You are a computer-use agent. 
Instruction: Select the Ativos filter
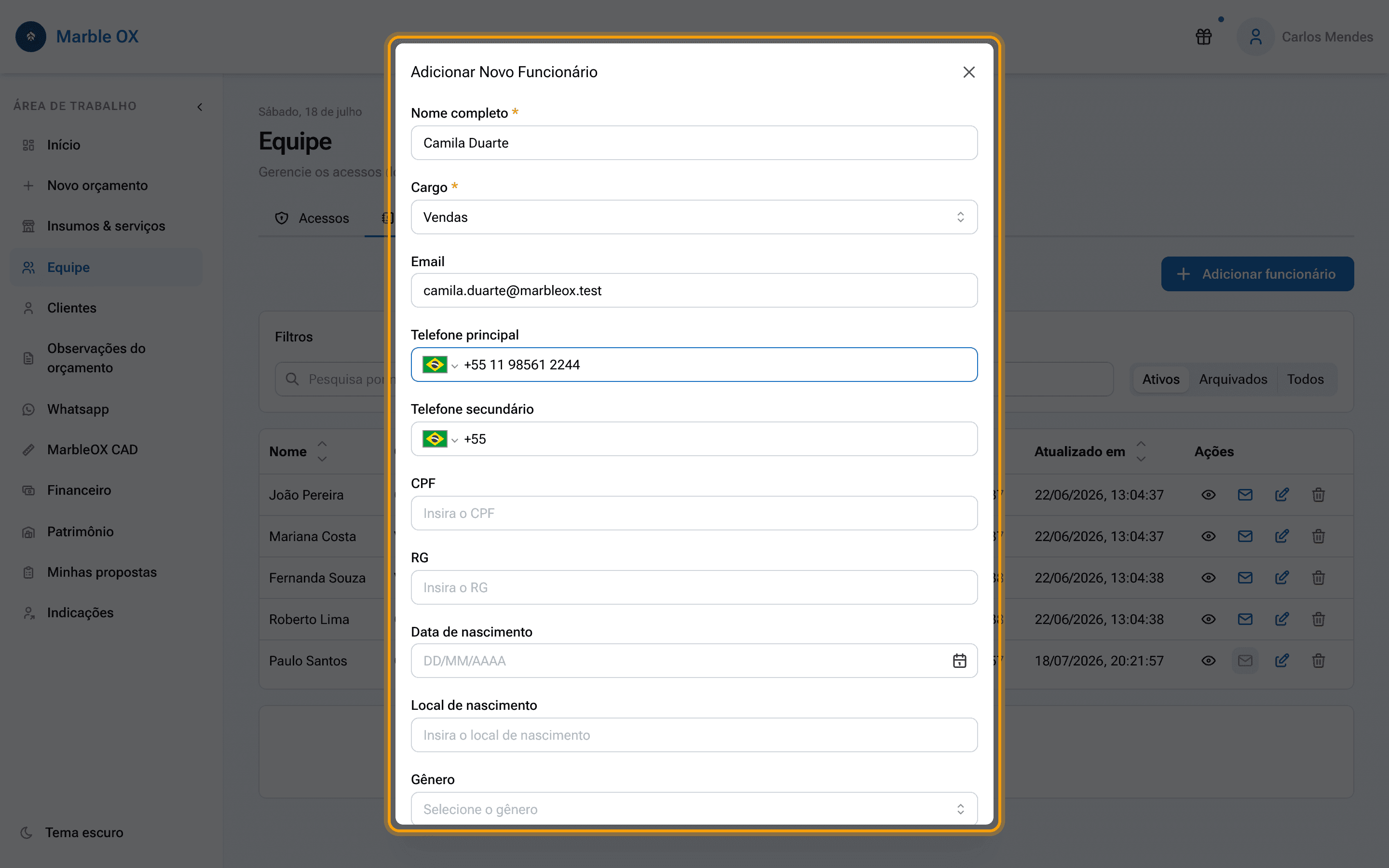click(x=1160, y=380)
